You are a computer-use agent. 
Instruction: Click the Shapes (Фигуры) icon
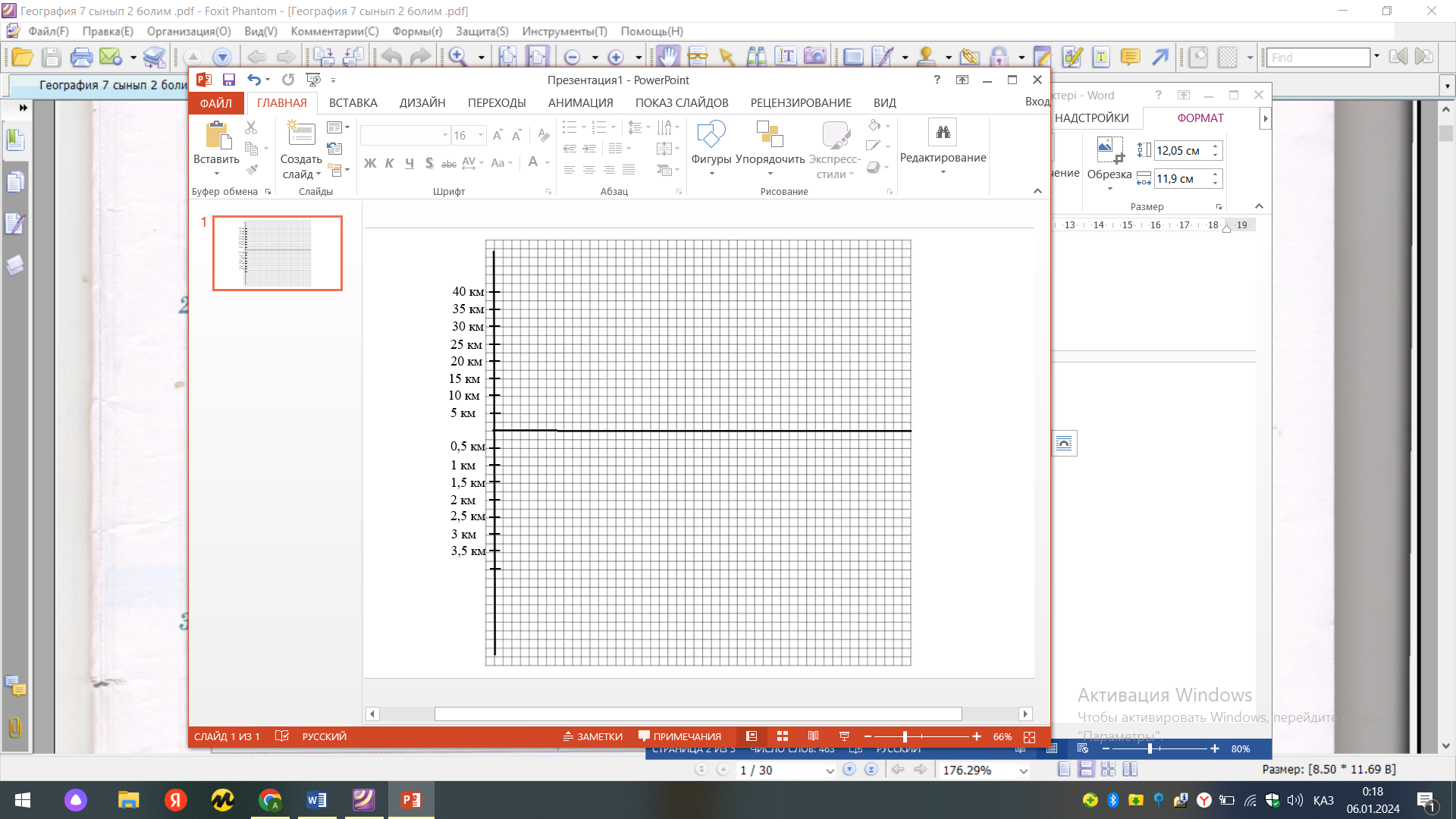711,135
